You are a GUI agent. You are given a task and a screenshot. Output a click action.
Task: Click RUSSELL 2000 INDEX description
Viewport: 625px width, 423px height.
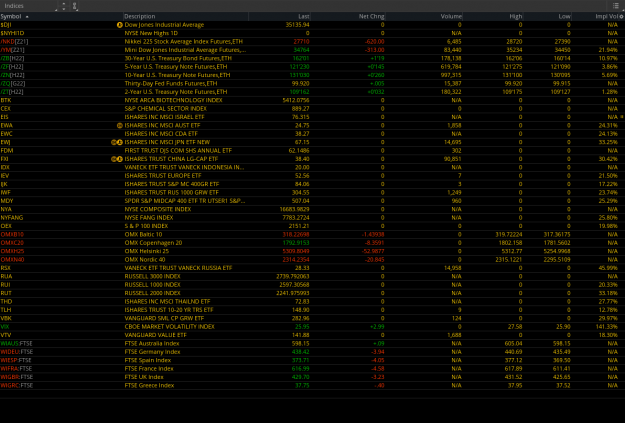click(153, 293)
